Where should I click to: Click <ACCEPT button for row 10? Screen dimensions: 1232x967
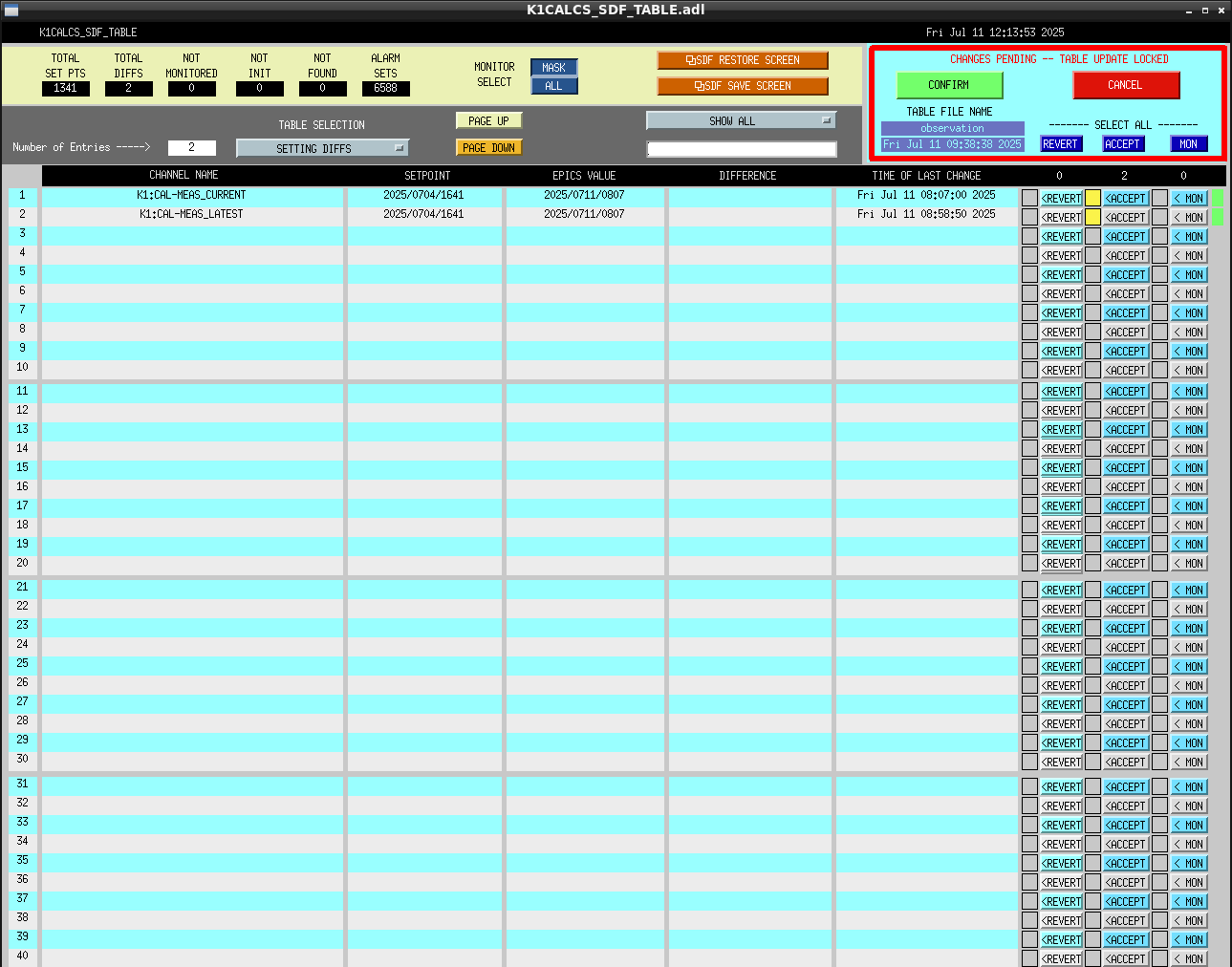[1126, 370]
